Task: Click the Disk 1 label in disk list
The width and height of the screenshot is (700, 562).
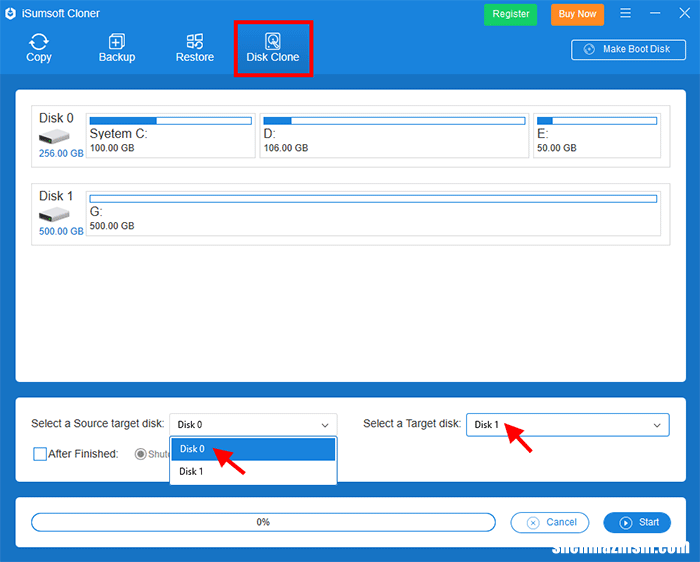Action: (56, 196)
